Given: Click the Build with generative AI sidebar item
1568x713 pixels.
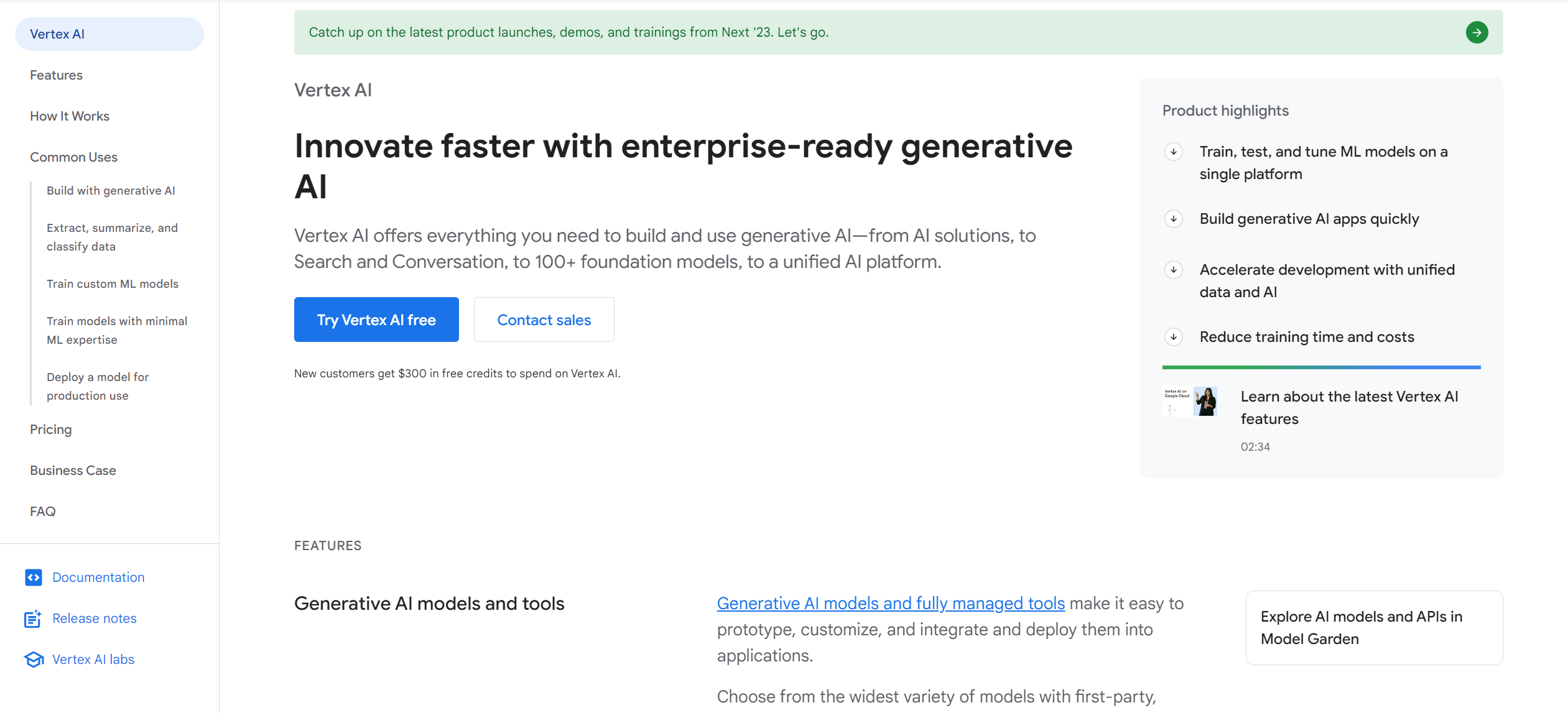Looking at the screenshot, I should pyautogui.click(x=111, y=190).
